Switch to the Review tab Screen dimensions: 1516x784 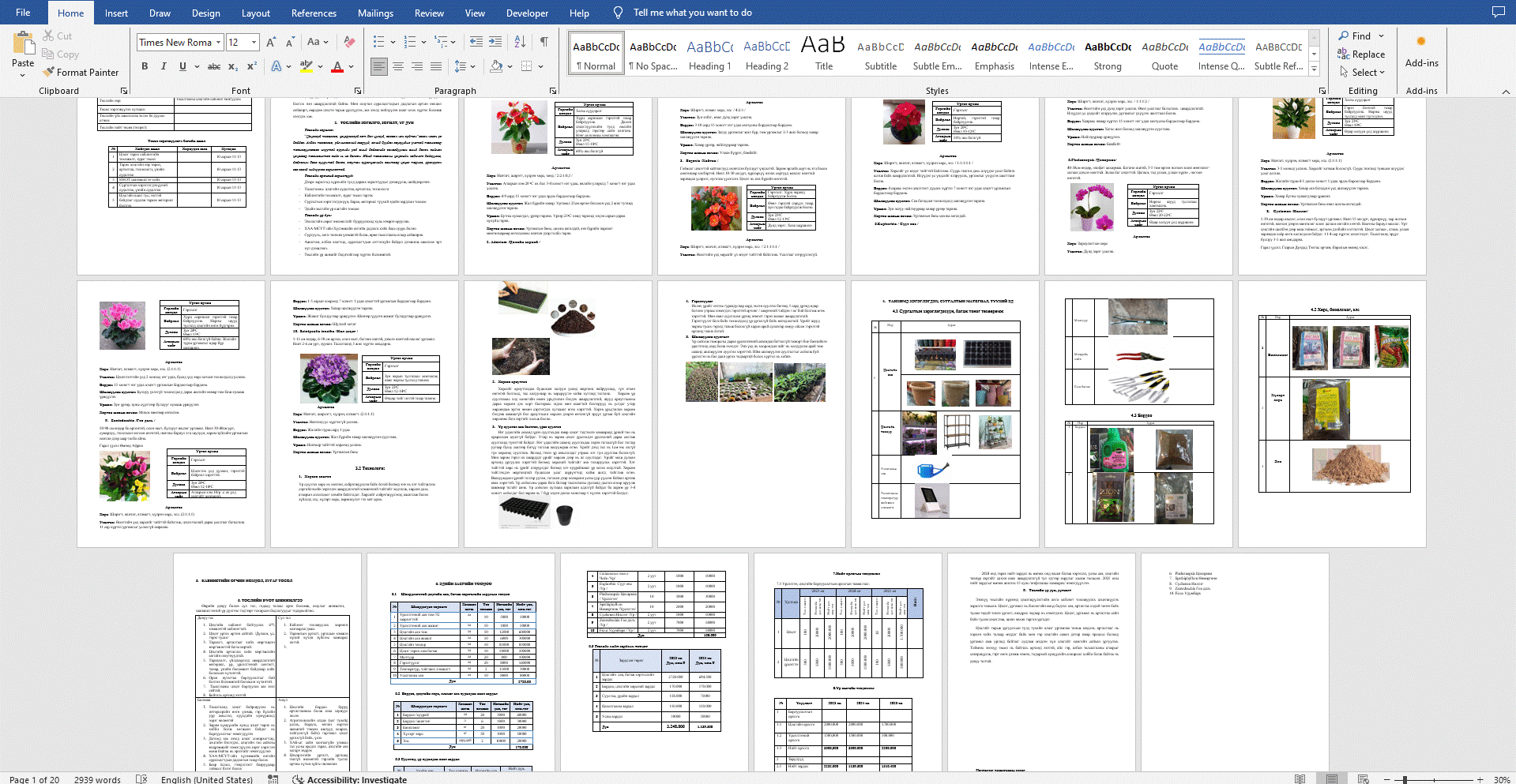[429, 13]
